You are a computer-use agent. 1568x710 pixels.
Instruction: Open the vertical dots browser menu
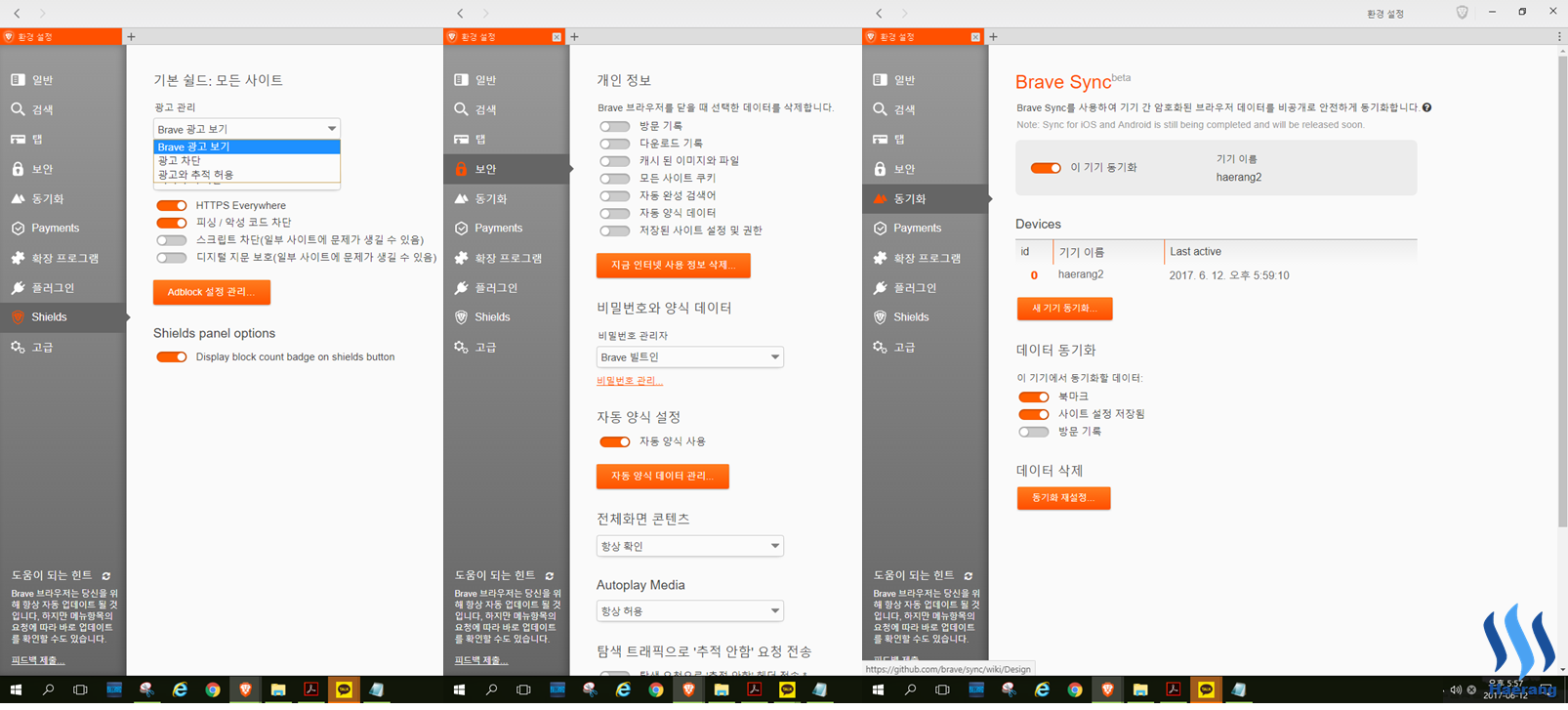click(x=1559, y=37)
